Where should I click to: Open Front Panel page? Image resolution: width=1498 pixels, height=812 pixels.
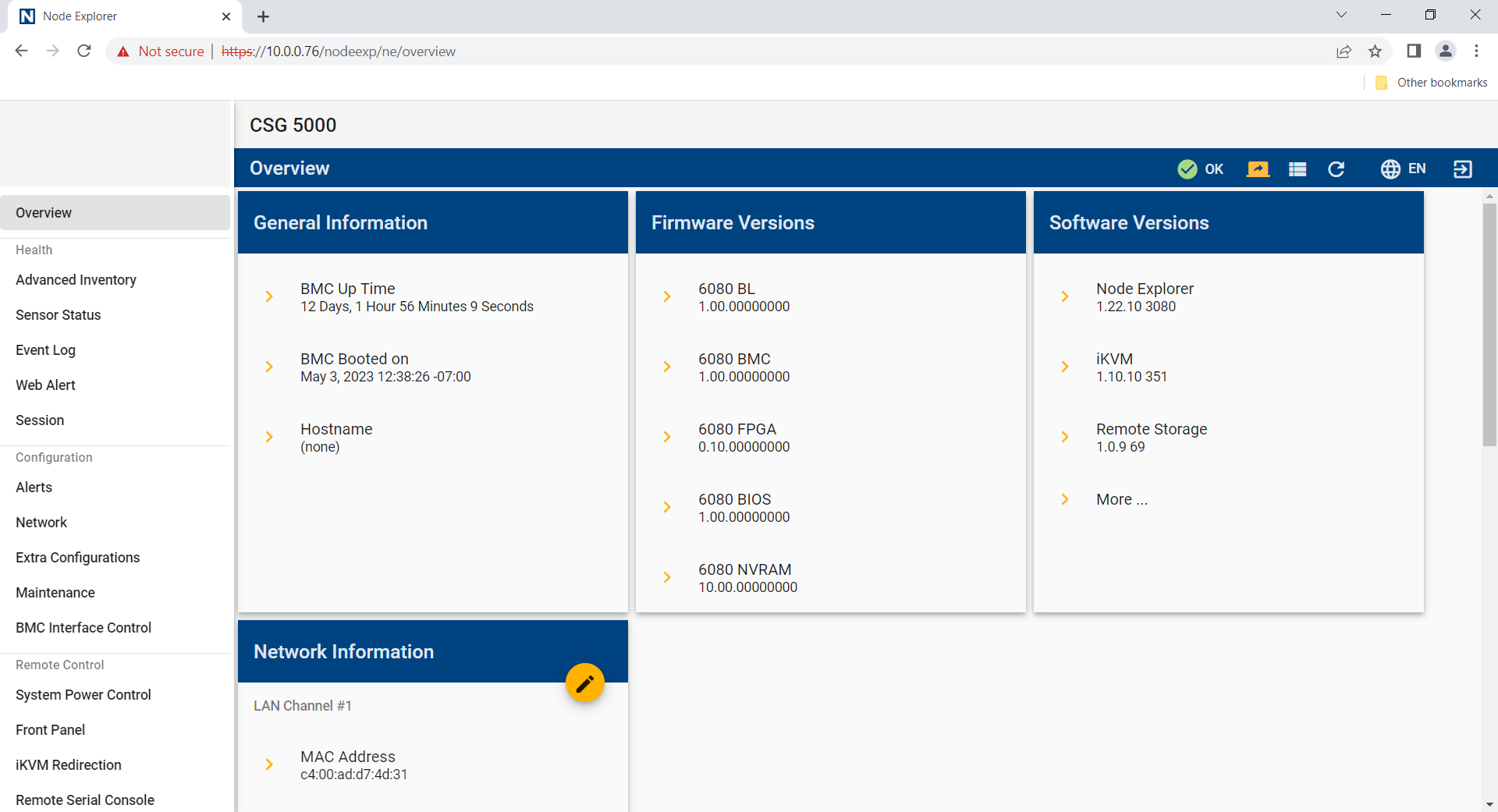115,730
